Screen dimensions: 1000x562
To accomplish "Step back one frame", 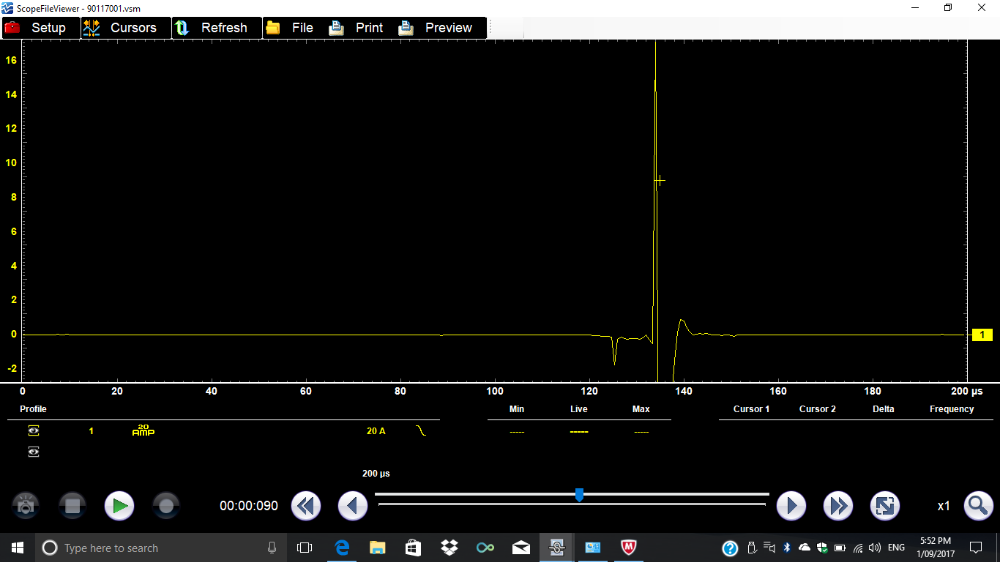I will click(x=352, y=506).
